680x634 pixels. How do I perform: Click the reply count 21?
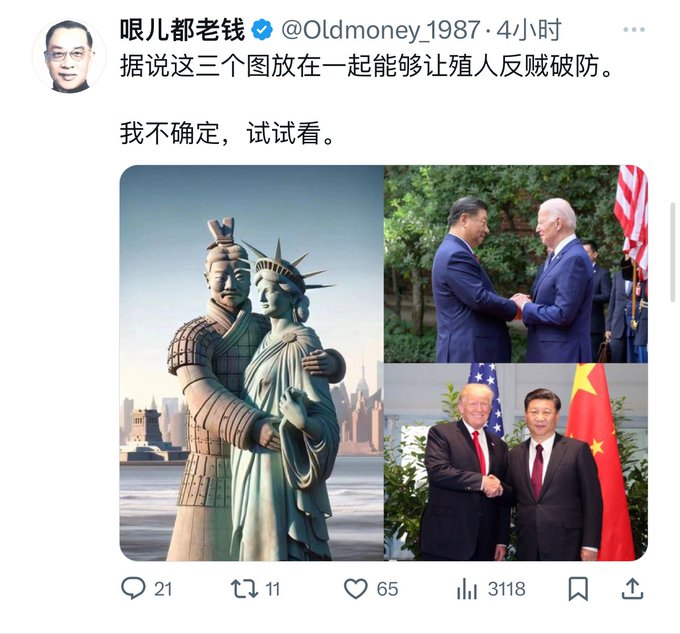[163, 589]
